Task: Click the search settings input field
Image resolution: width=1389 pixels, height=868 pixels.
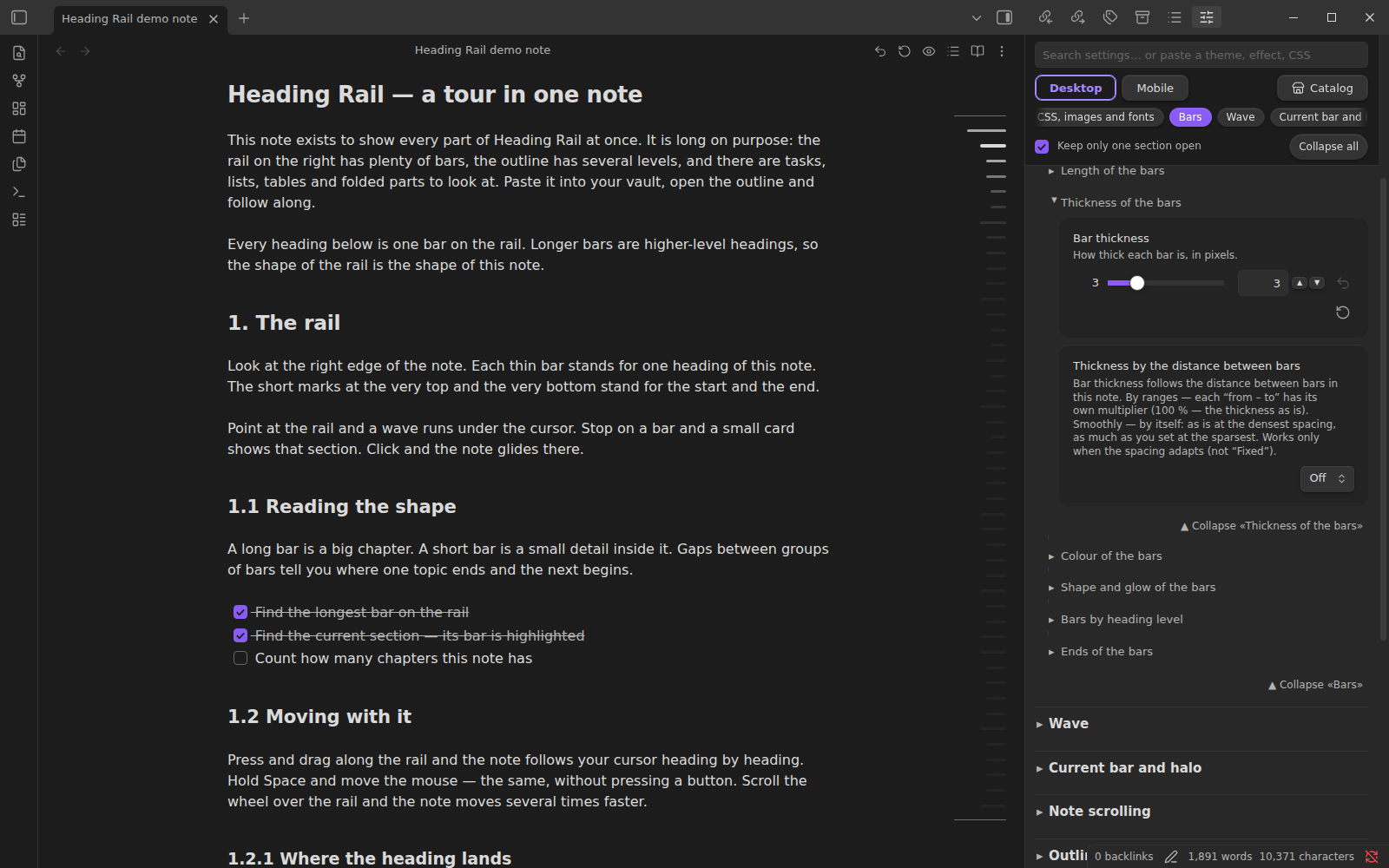Action: [x=1201, y=55]
